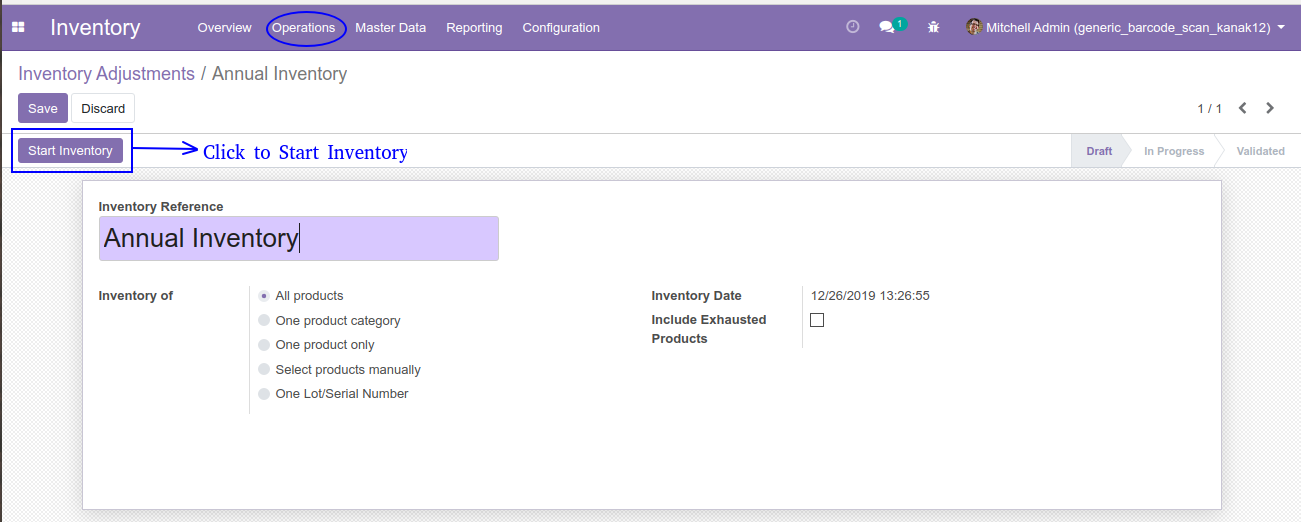This screenshot has height=522, width=1301.
Task: Click the In Progress status stage
Action: click(1173, 151)
